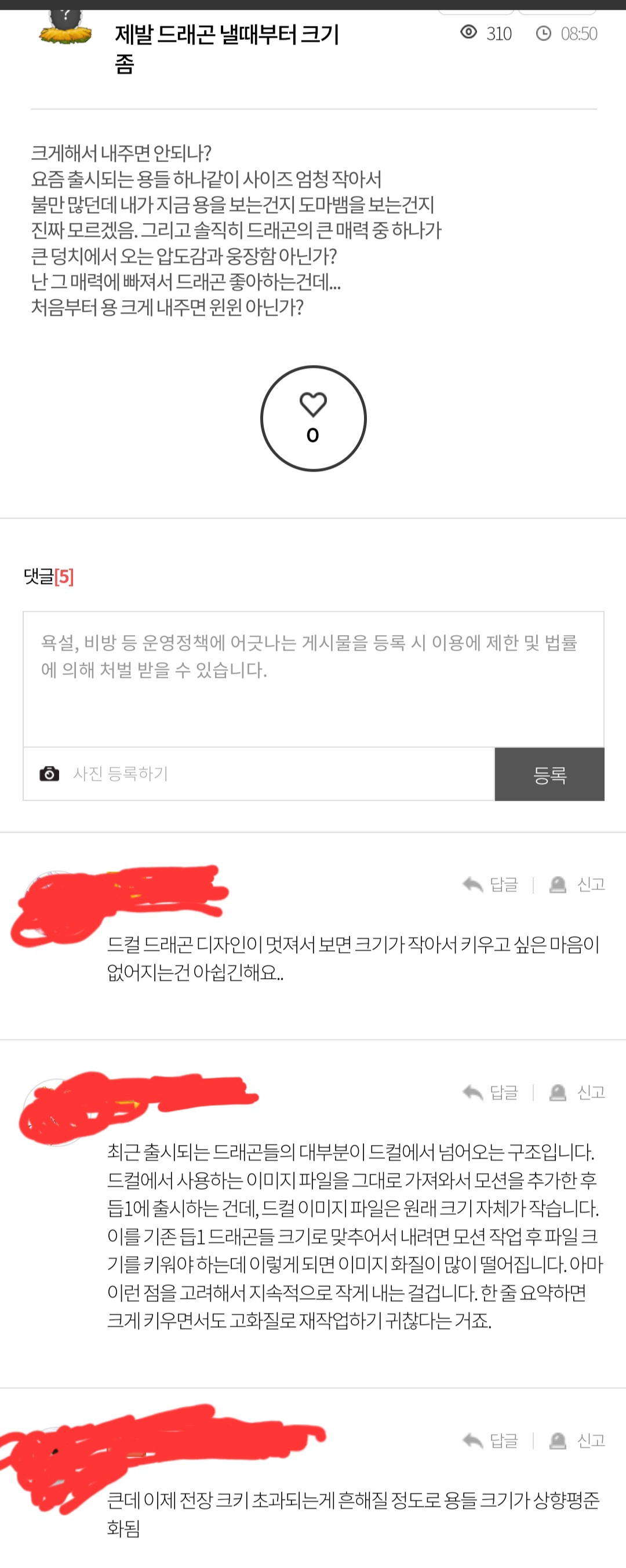Image resolution: width=626 pixels, height=1568 pixels.
Task: Click siren report icon on first comment
Action: tap(558, 884)
